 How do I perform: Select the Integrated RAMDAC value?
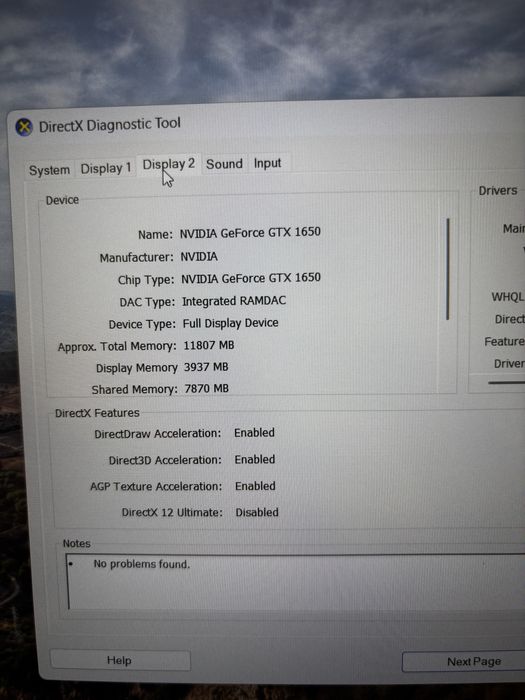pyautogui.click(x=234, y=301)
